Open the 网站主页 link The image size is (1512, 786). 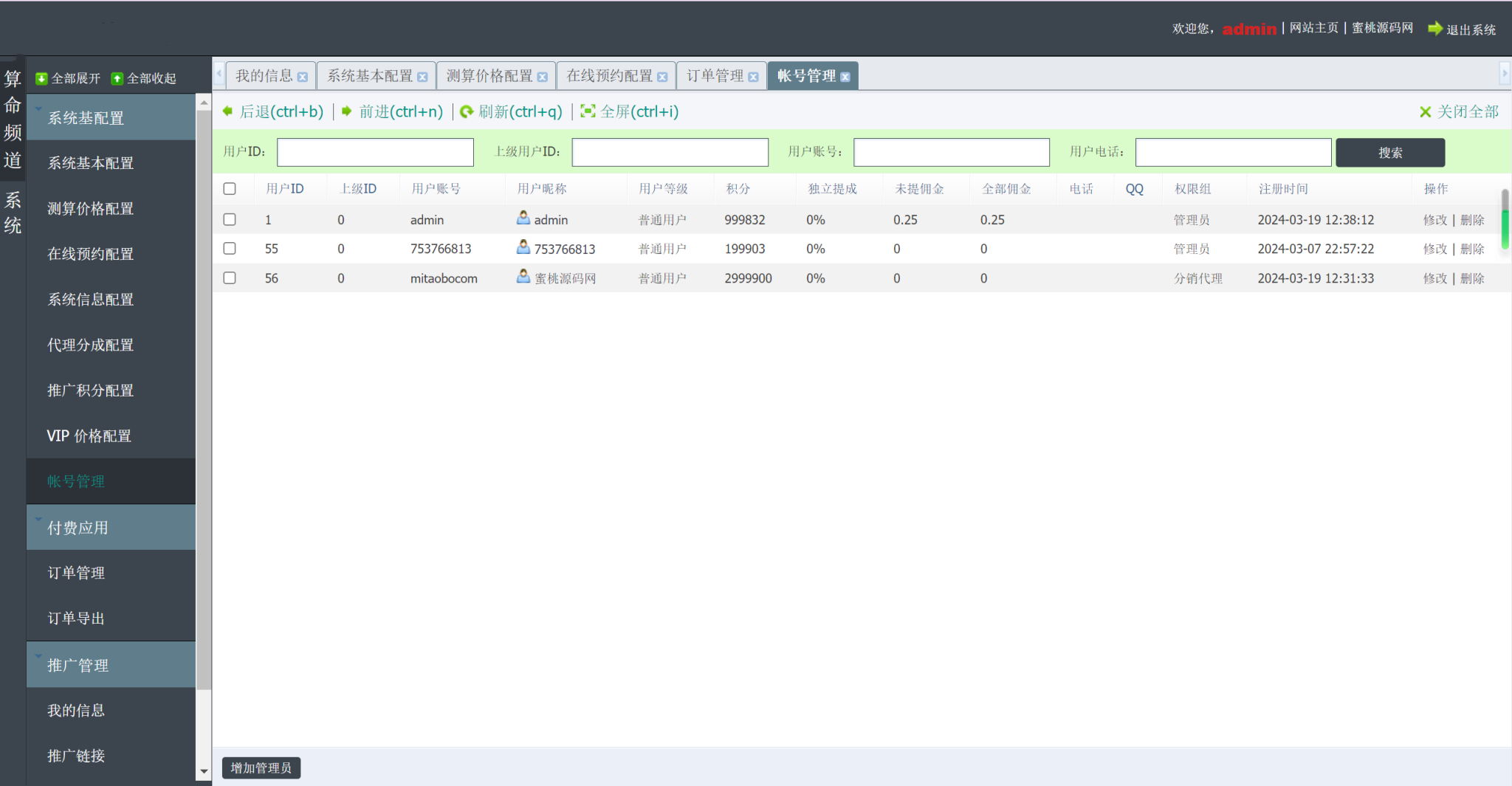(x=1313, y=28)
